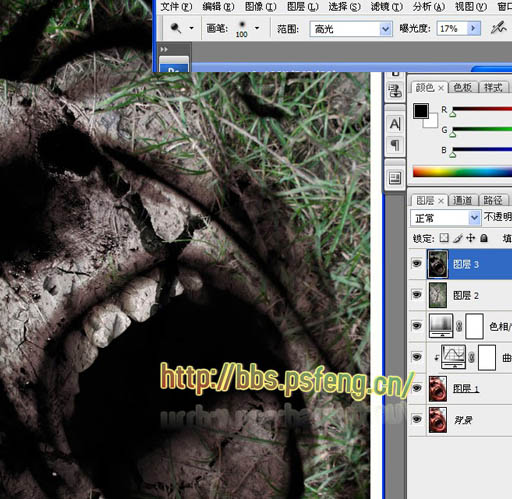Image resolution: width=512 pixels, height=499 pixels.
Task: Open the Paragraph panel icon
Action: (x=395, y=145)
